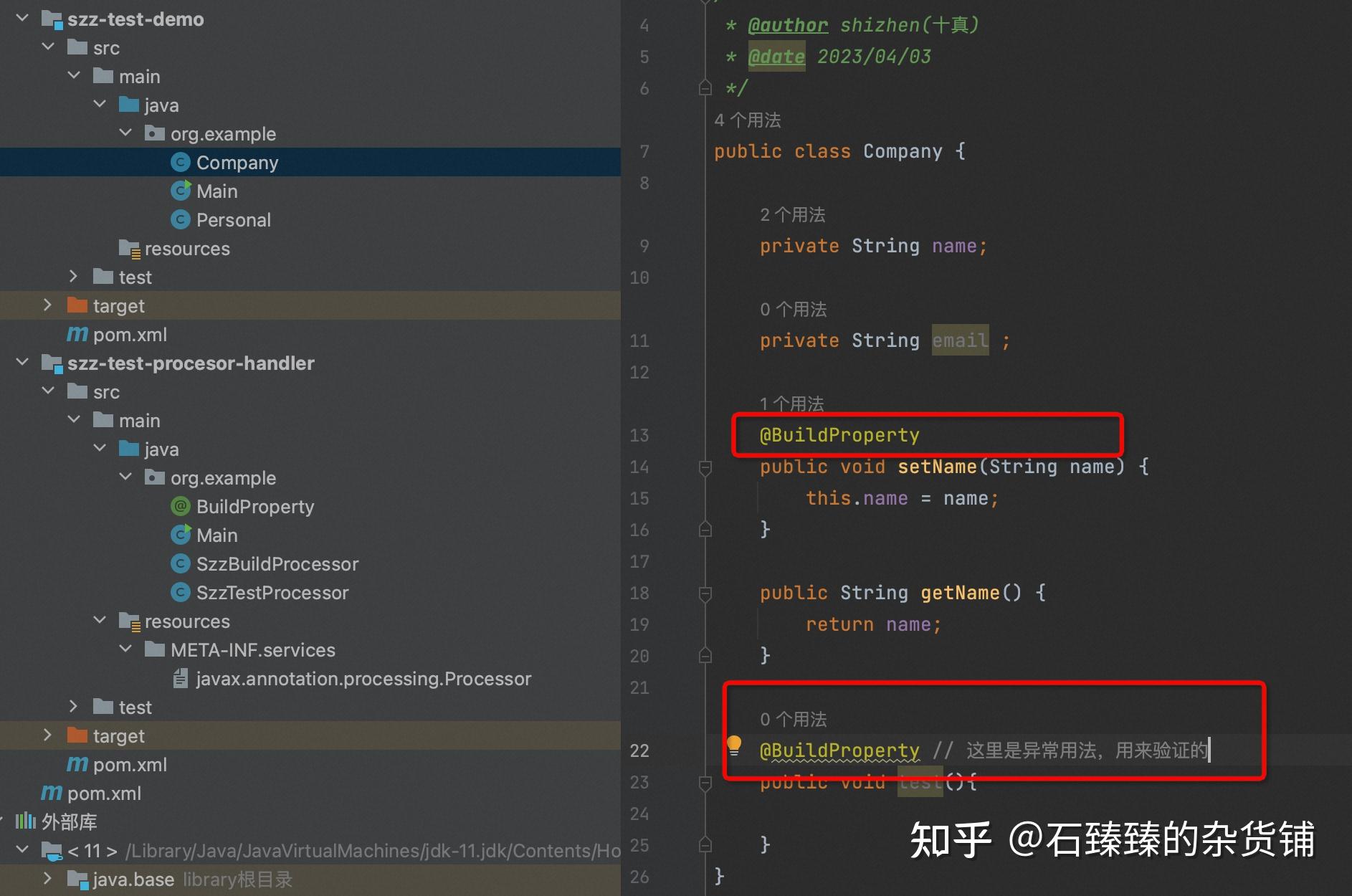Click the 外部库 external libraries icon
1352x896 pixels.
26,821
